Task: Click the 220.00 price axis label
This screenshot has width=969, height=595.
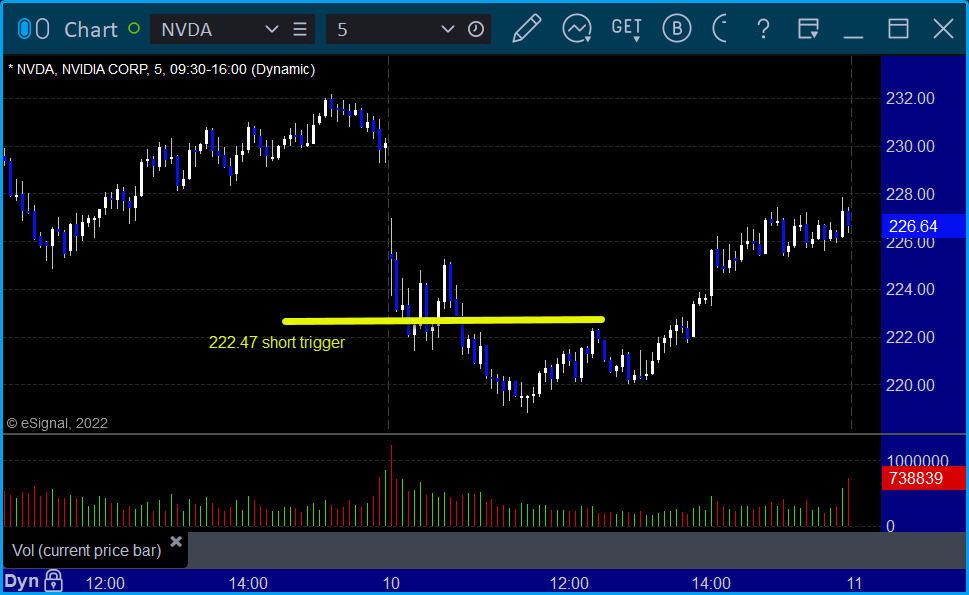Action: click(910, 386)
